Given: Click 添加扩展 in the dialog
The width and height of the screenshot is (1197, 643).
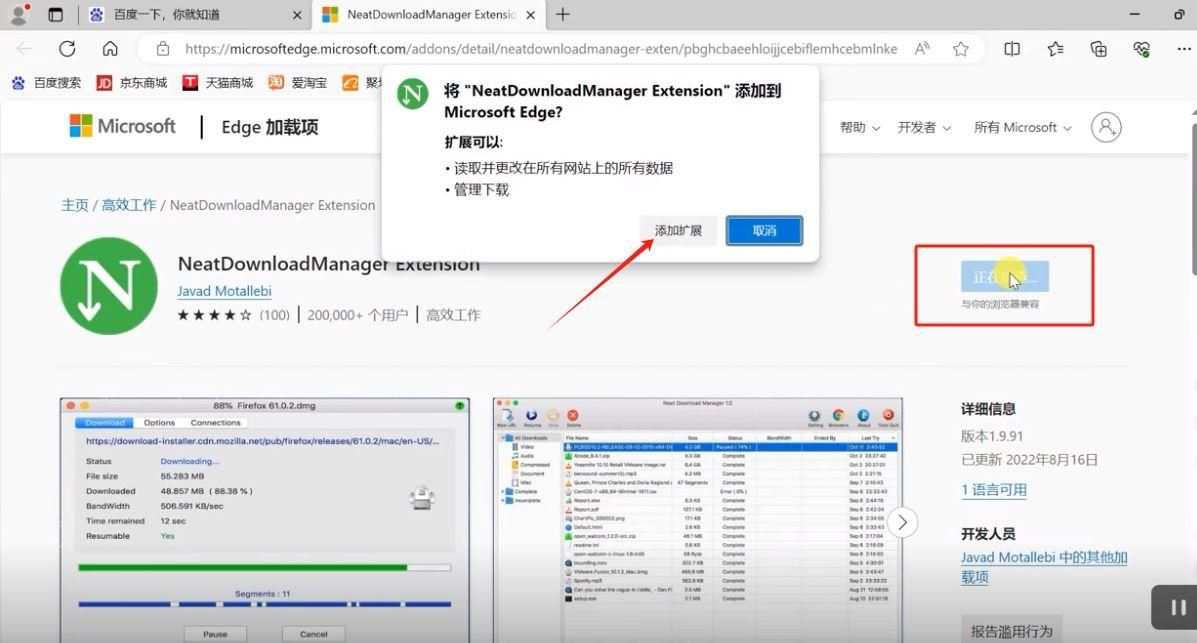Looking at the screenshot, I should coord(678,231).
